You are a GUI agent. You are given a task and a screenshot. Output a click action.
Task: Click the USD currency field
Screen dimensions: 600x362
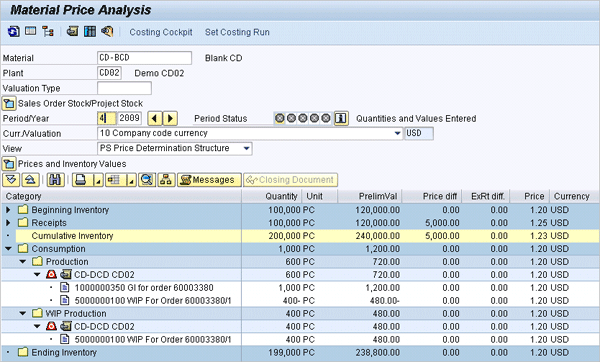419,133
